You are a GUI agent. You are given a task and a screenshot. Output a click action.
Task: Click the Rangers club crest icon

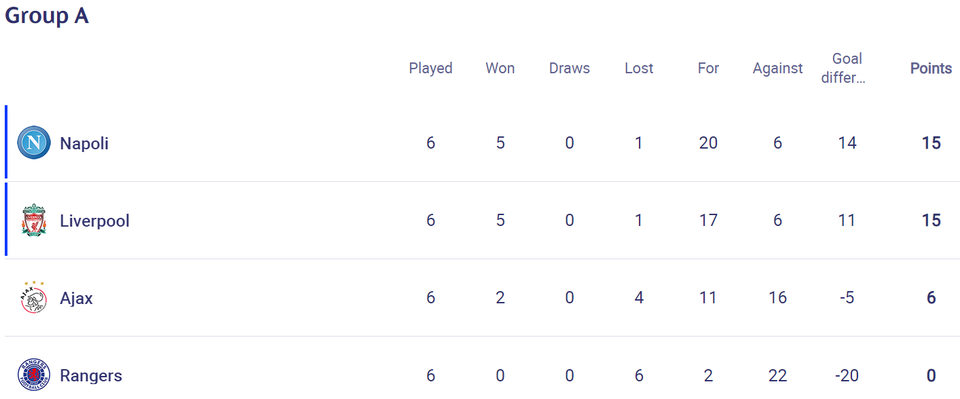point(34,375)
